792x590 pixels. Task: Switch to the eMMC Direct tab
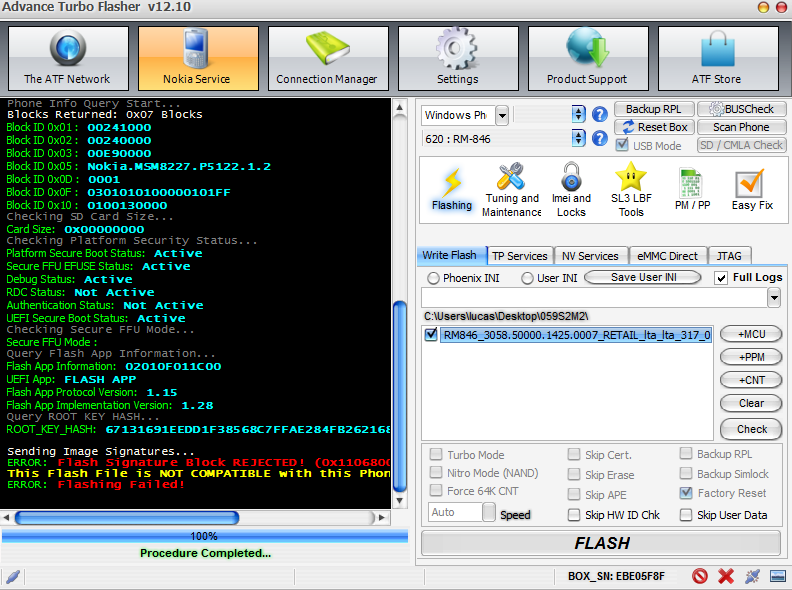(667, 256)
